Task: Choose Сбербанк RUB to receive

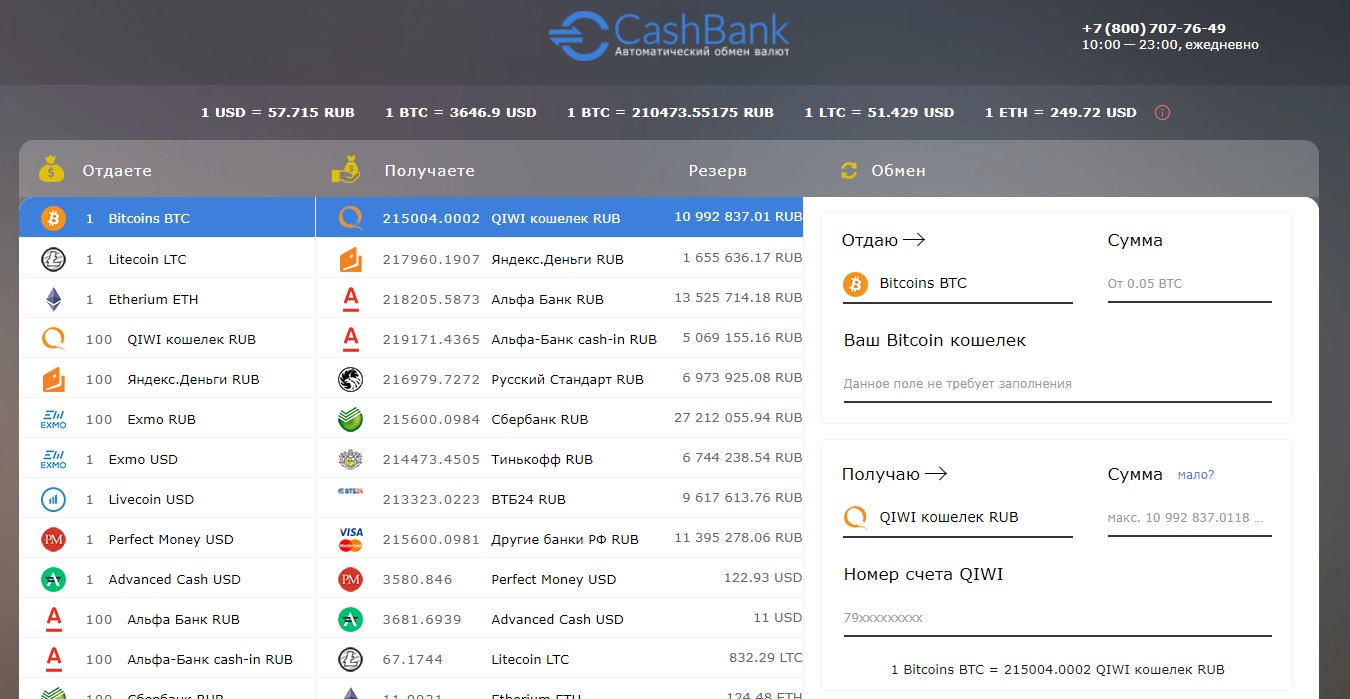Action: pos(559,419)
